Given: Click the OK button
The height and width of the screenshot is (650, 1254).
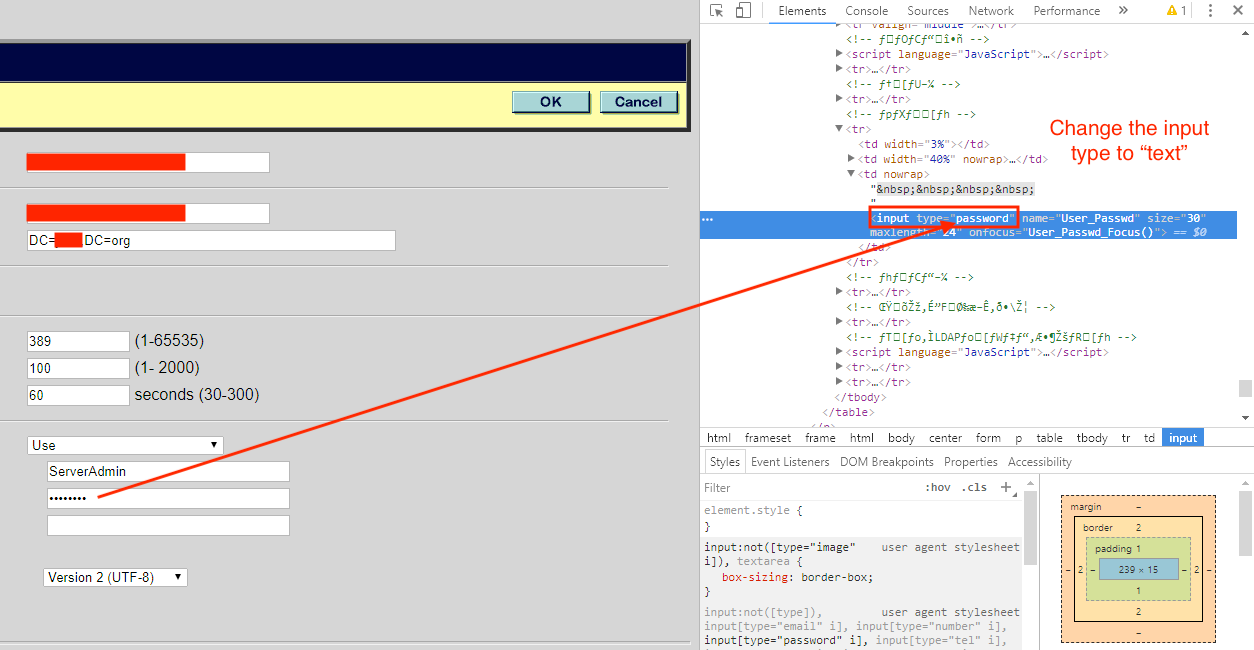Looking at the screenshot, I should point(551,102).
